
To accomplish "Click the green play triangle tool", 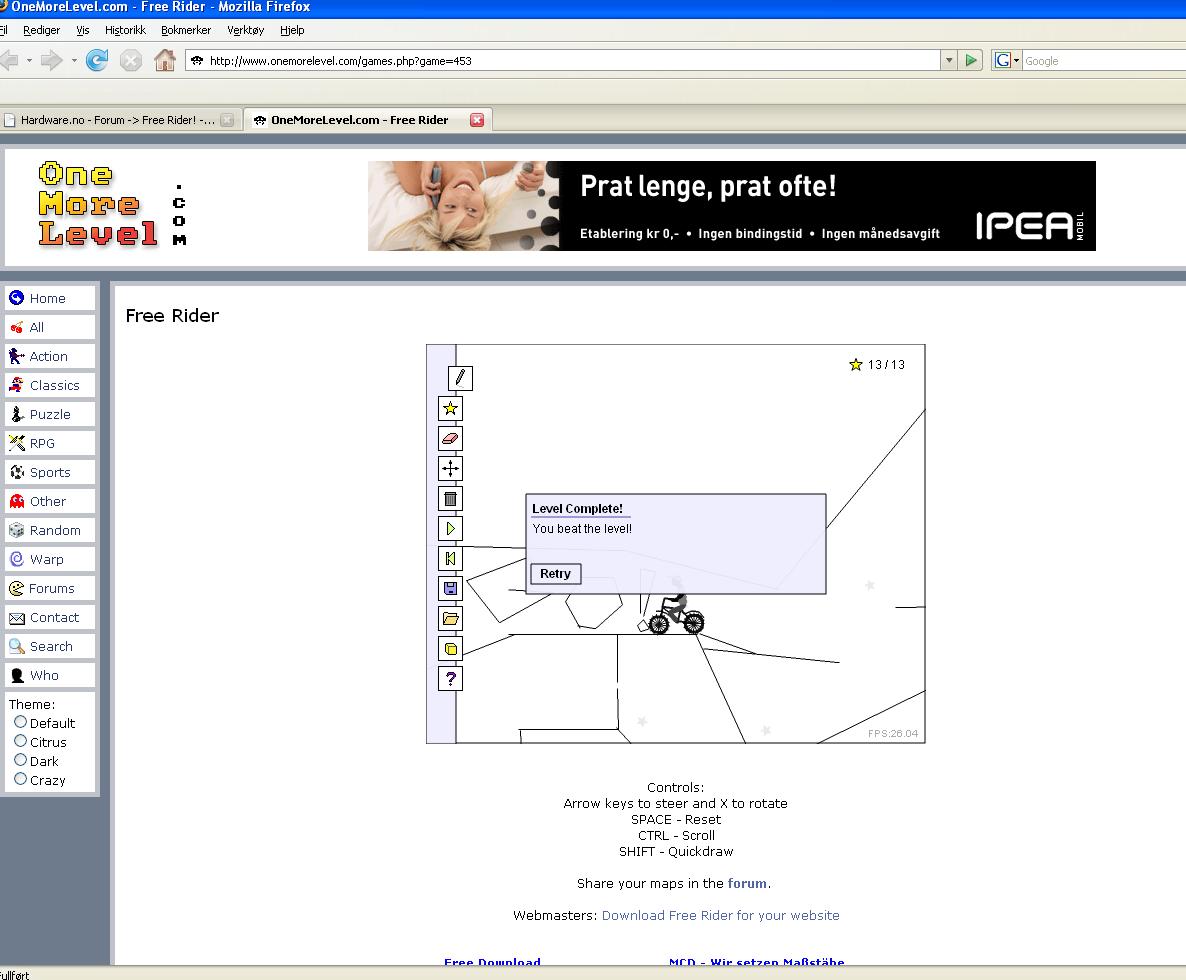I will (x=450, y=529).
